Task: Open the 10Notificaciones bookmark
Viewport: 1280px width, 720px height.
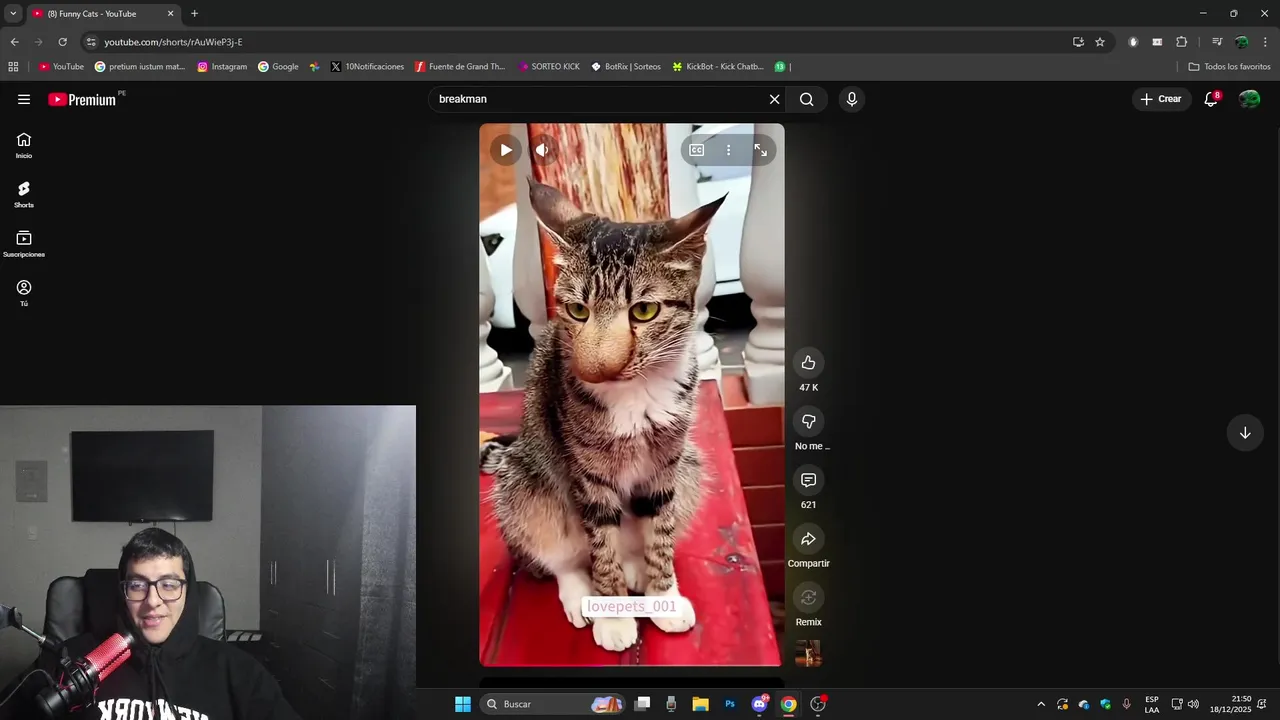Action: pos(367,67)
